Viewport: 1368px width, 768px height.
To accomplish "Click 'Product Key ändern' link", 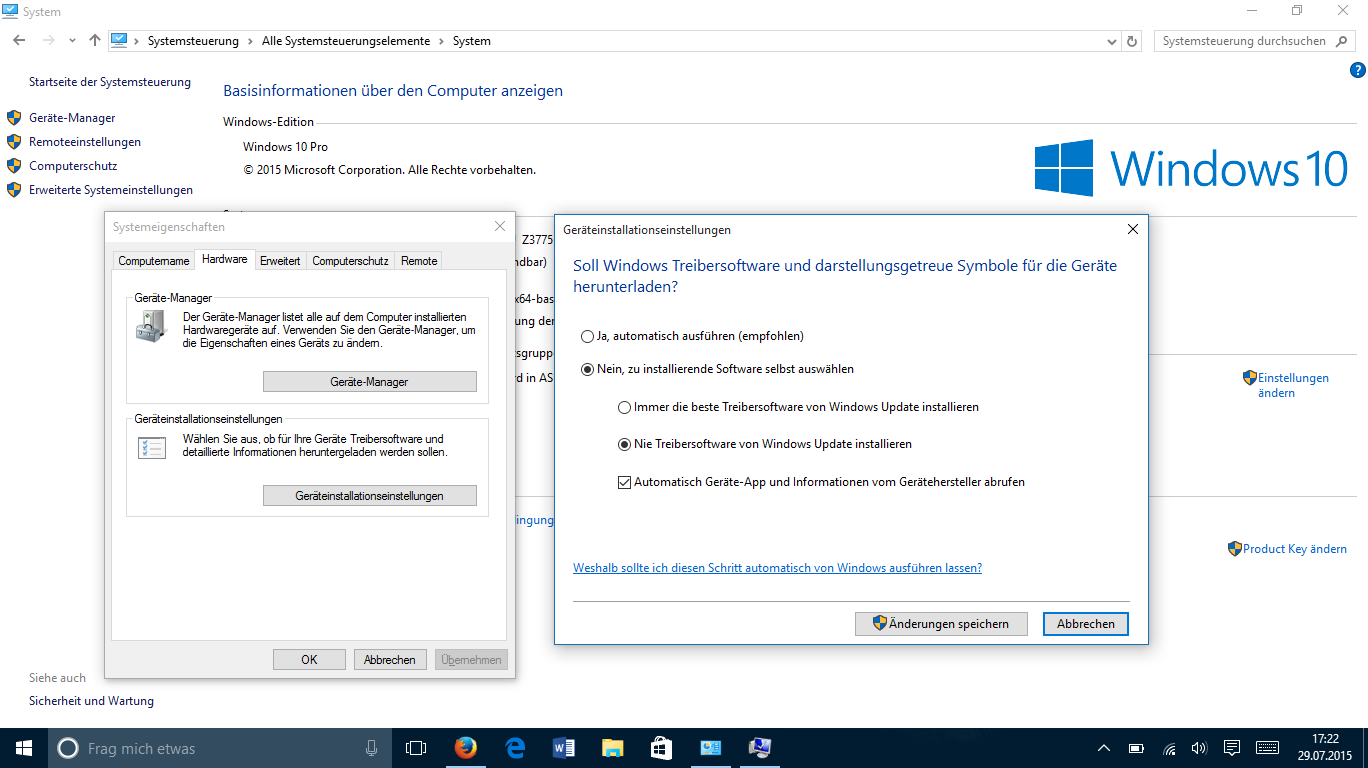I will [1295, 549].
